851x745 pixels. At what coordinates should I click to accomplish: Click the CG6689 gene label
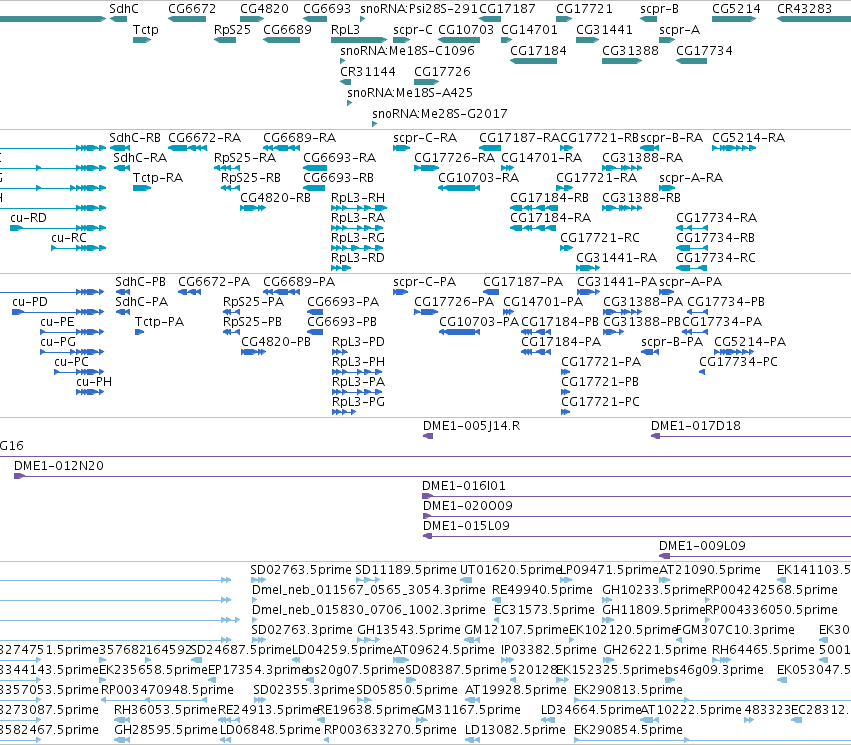point(288,30)
